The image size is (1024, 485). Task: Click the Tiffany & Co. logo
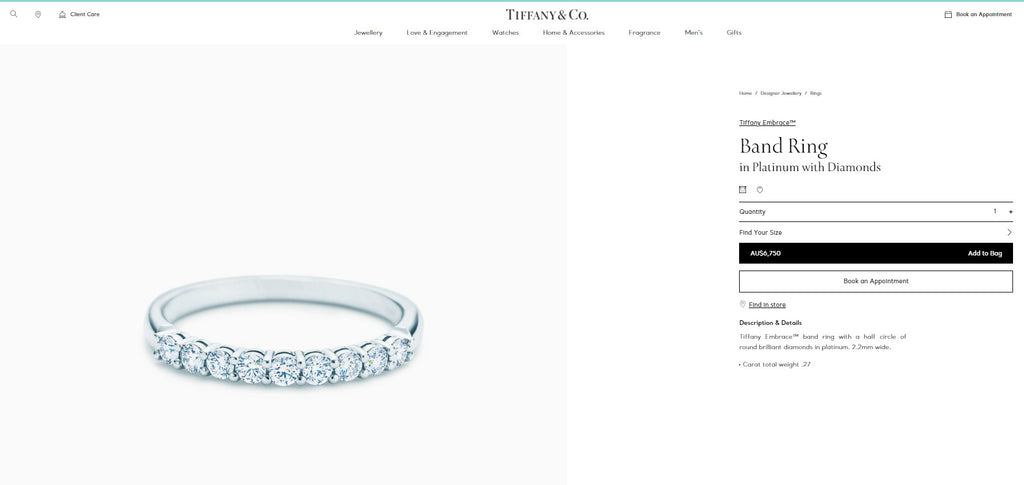547,14
